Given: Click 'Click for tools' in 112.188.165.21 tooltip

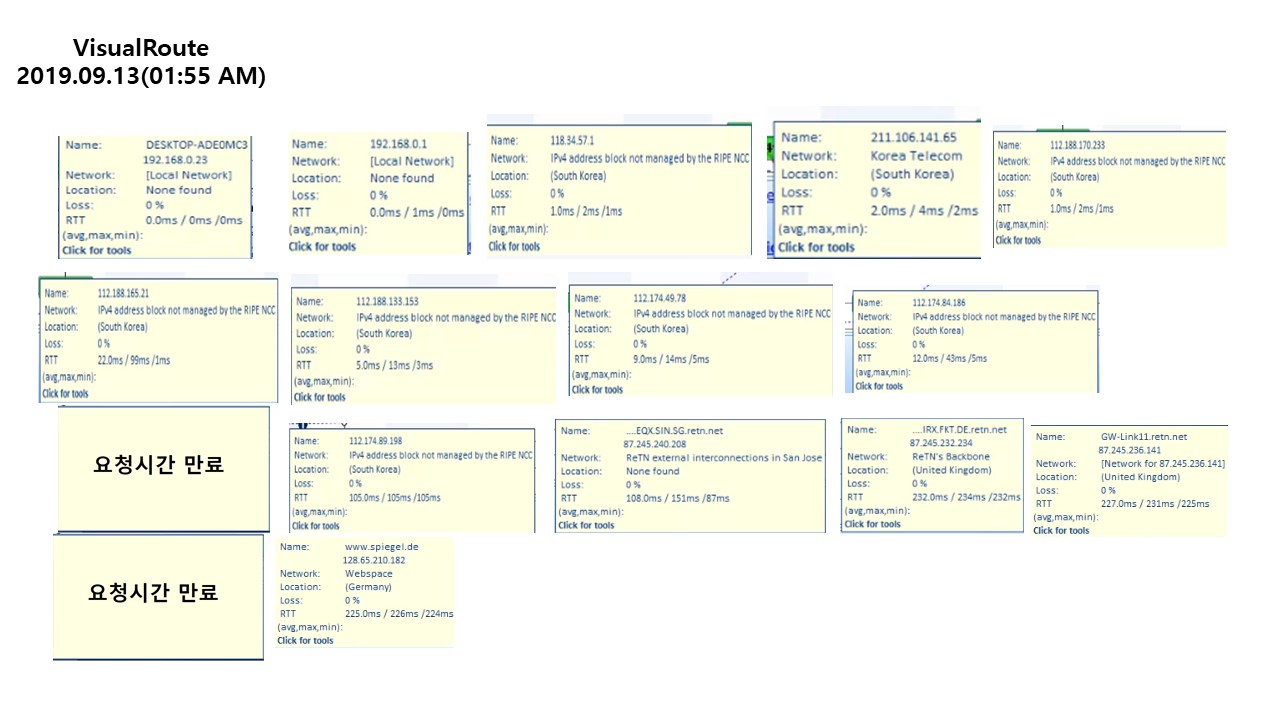Looking at the screenshot, I should point(65,394).
